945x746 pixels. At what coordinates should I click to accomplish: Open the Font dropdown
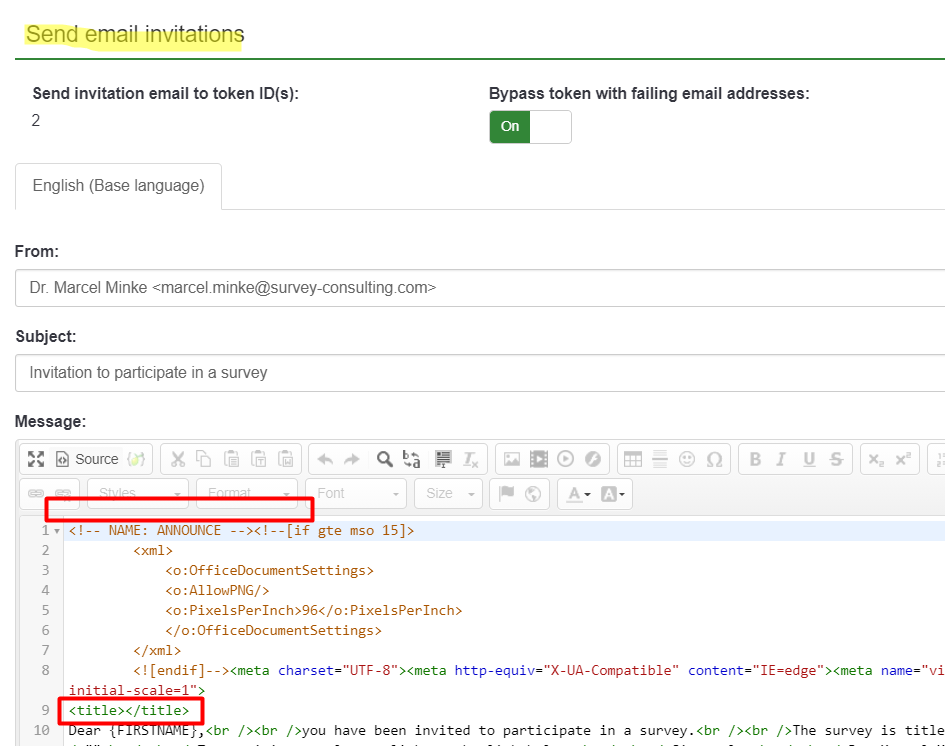coord(357,493)
